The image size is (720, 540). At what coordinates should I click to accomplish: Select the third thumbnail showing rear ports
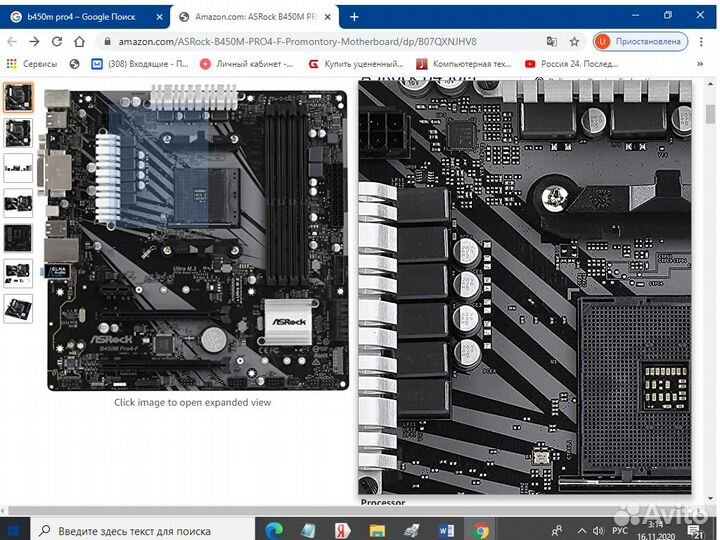pyautogui.click(x=18, y=168)
